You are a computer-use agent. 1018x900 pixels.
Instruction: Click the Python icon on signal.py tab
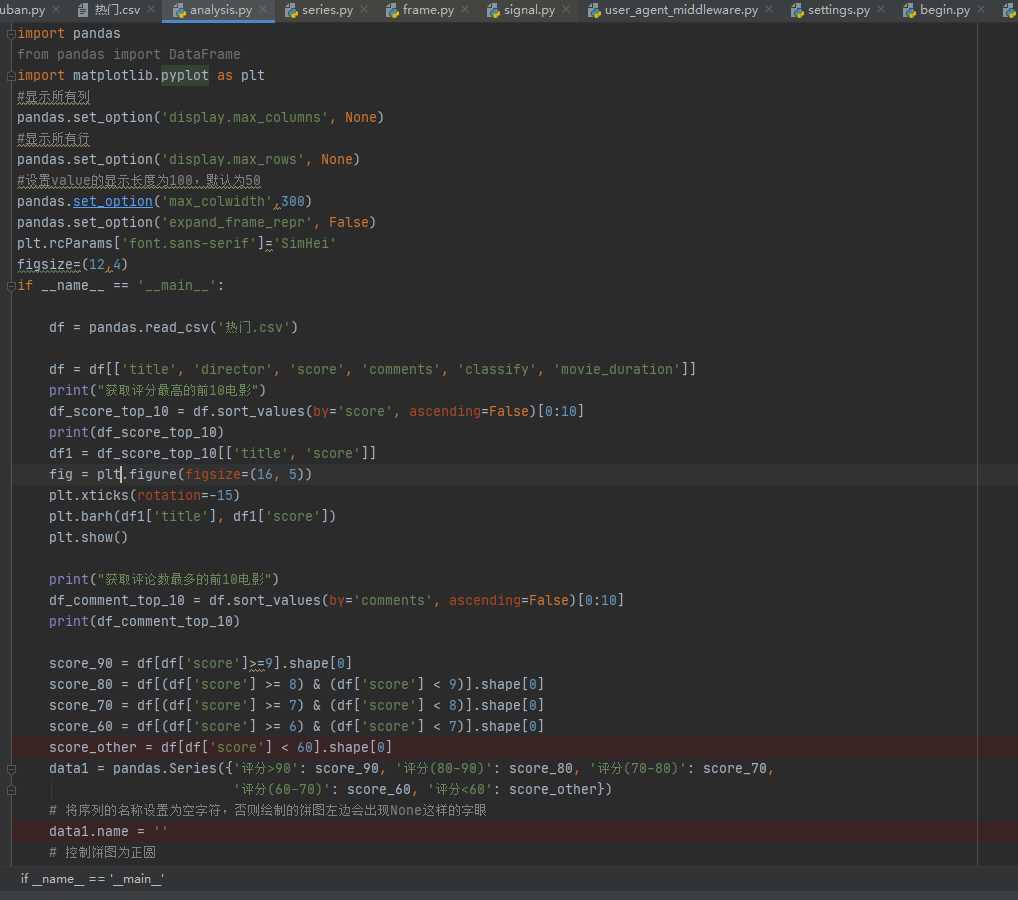[x=495, y=11]
